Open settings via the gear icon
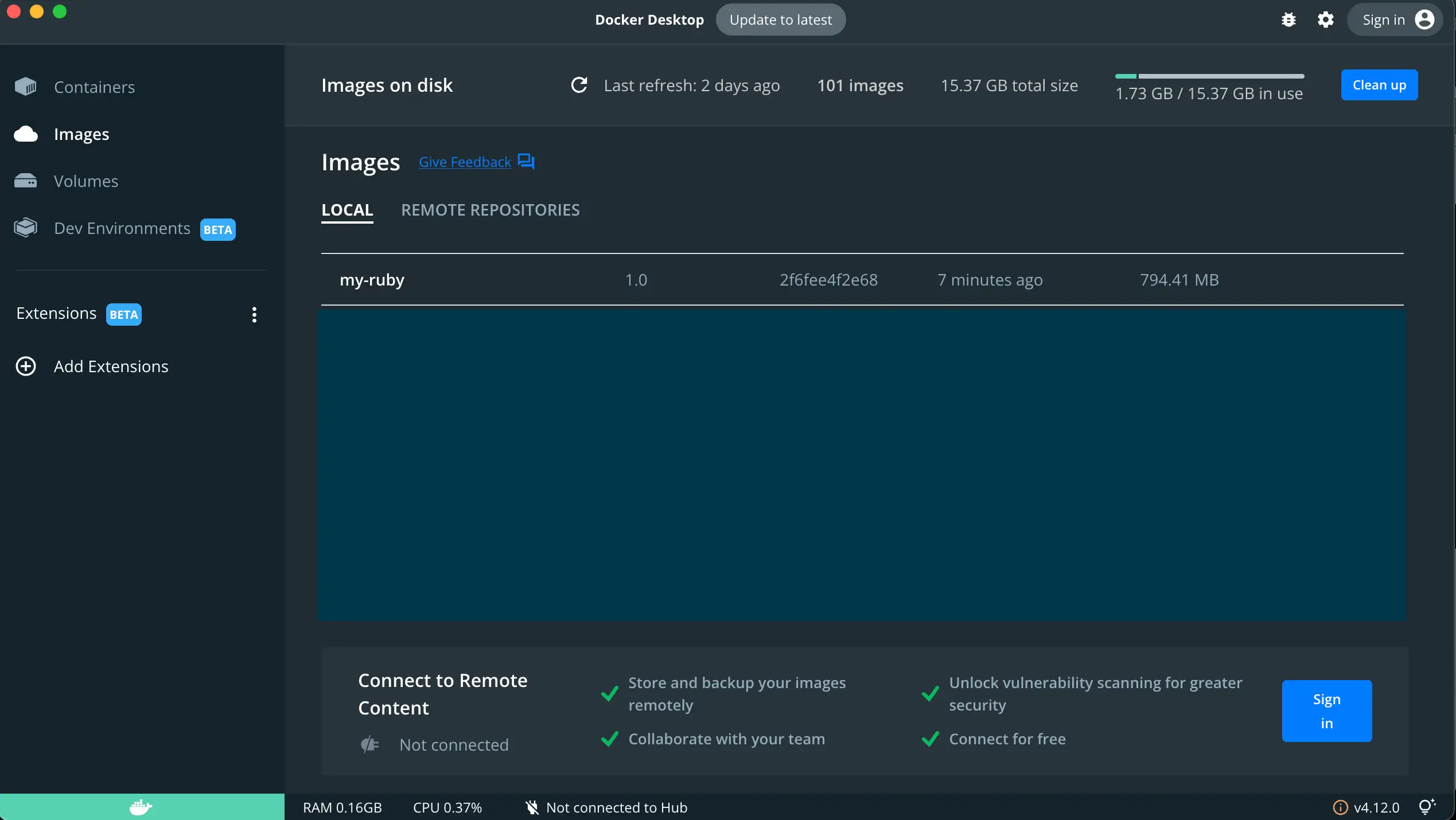1456x820 pixels. (x=1325, y=20)
